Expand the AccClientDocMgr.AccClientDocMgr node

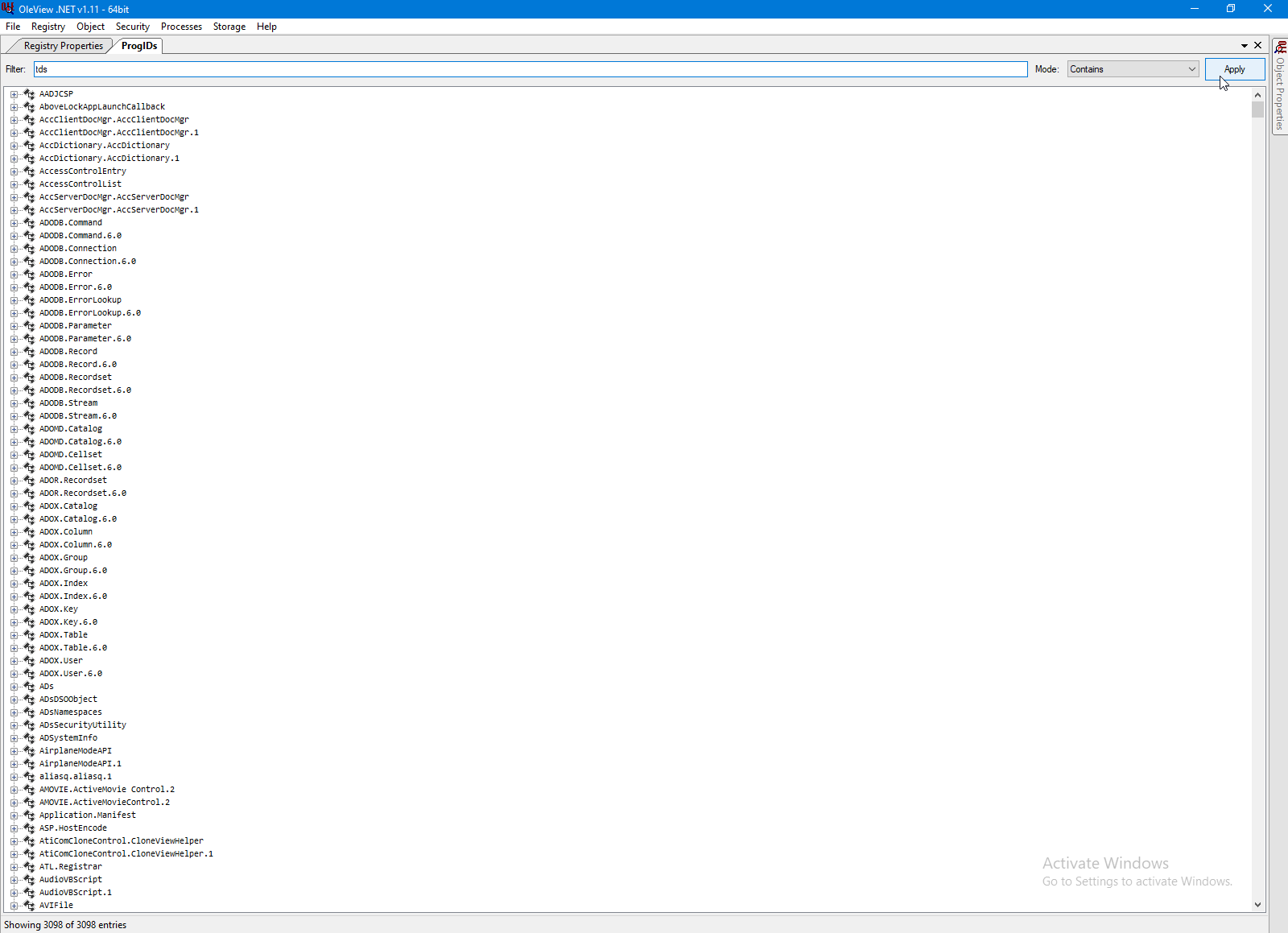(x=14, y=120)
